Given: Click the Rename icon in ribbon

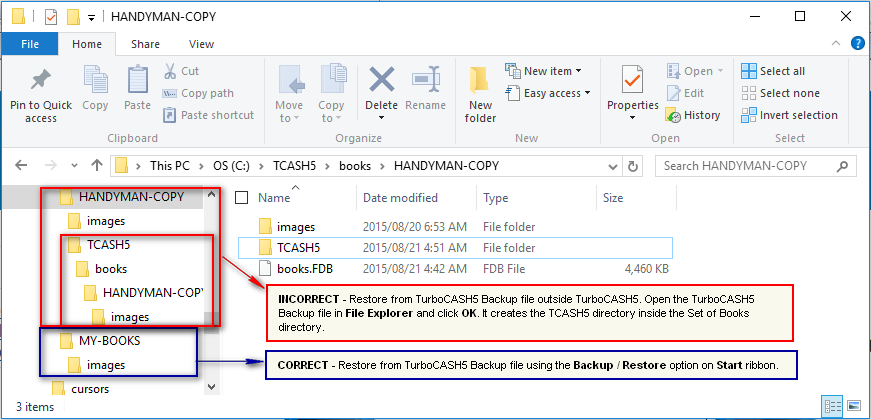Looking at the screenshot, I should (426, 81).
